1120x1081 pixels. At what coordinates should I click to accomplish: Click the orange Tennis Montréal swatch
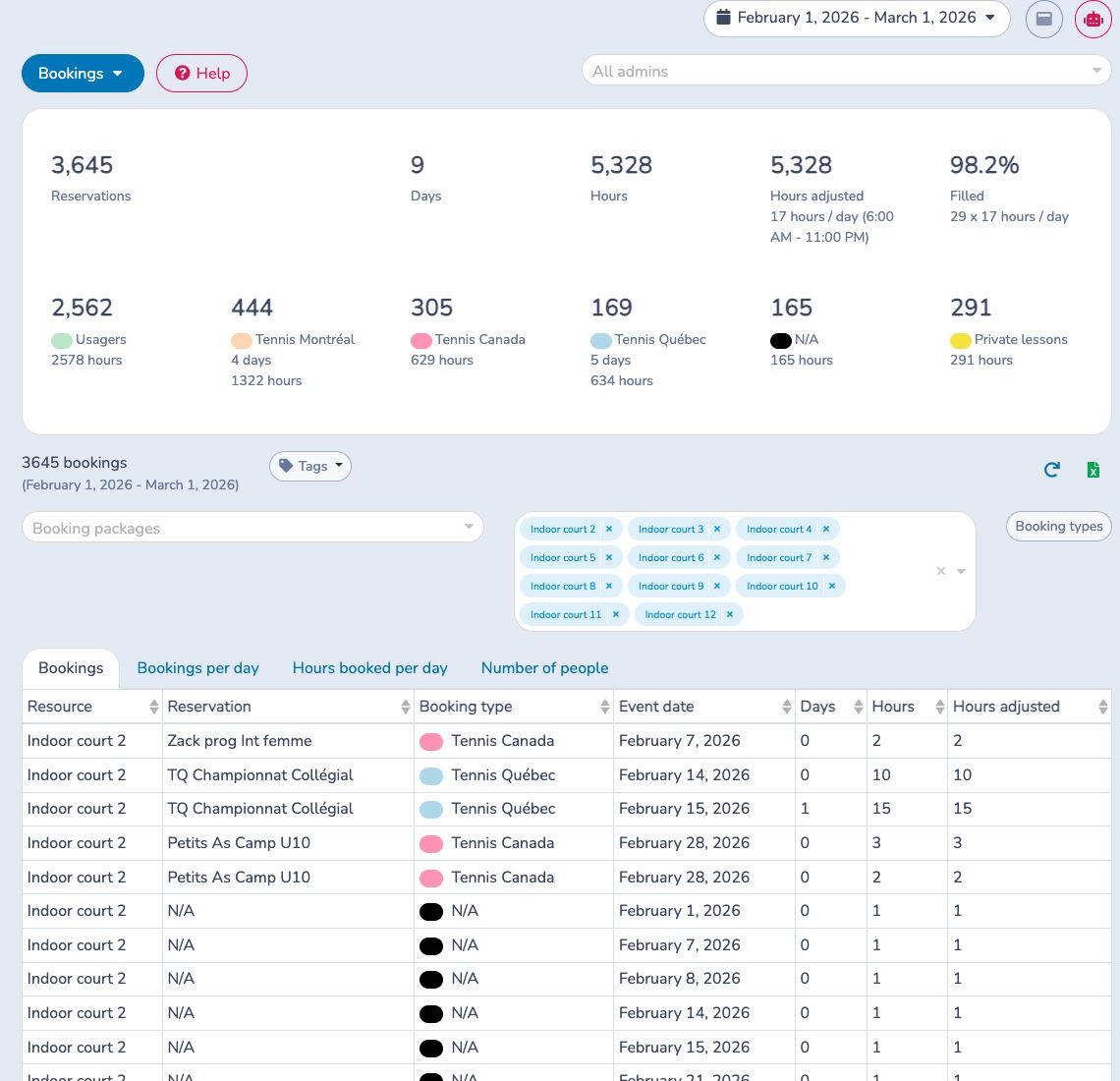pyautogui.click(x=242, y=340)
